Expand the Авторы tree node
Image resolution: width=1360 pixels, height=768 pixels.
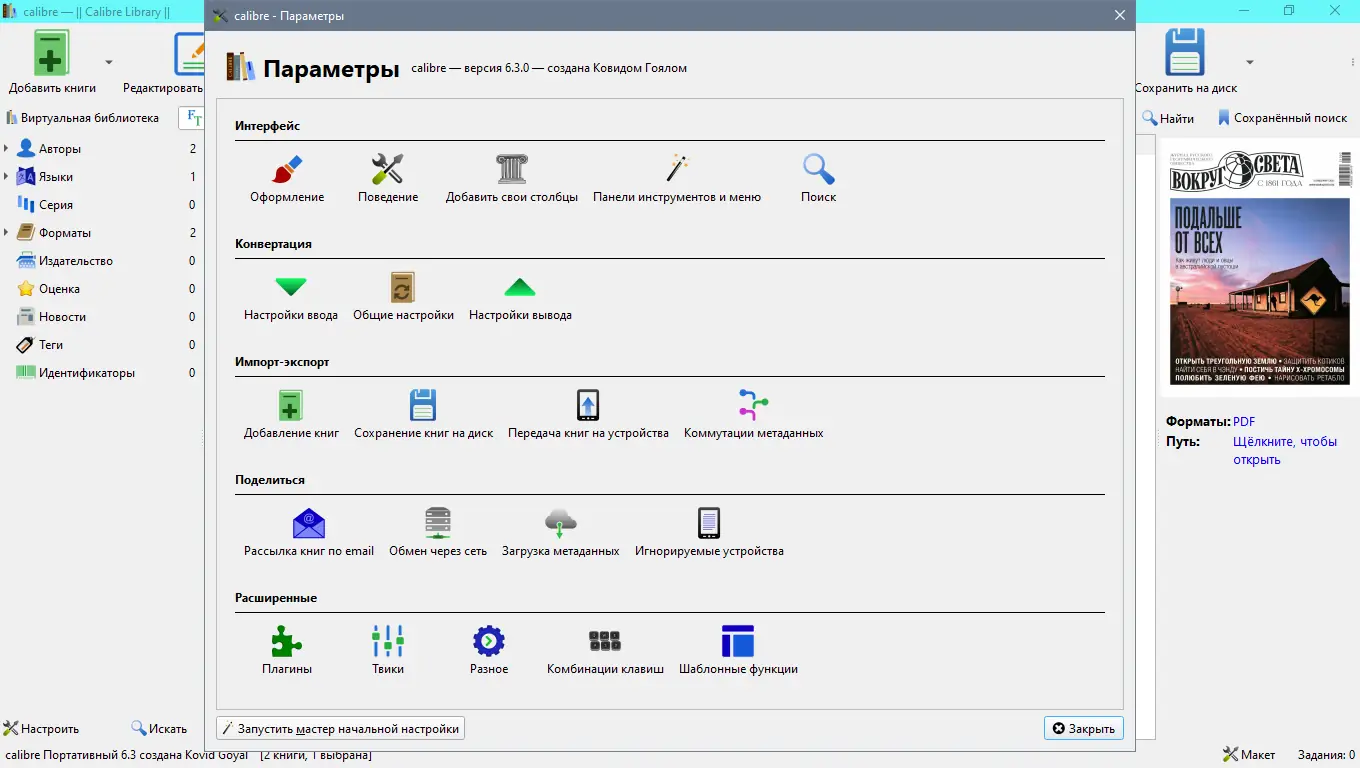(6, 149)
